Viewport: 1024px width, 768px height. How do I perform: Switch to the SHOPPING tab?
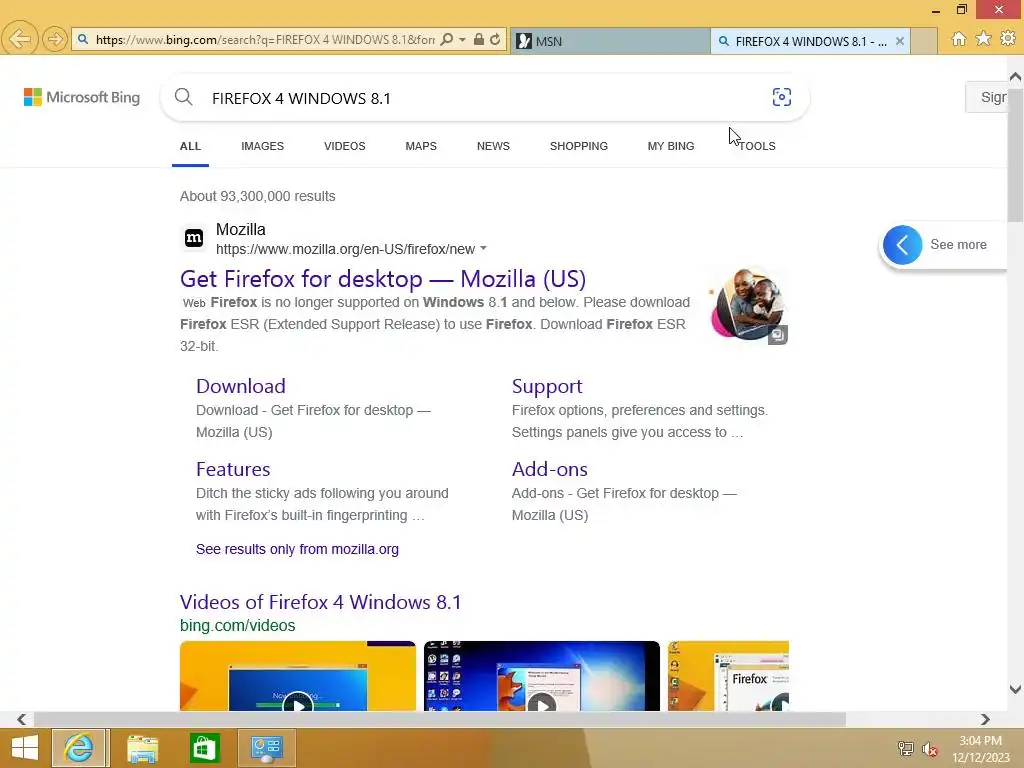point(579,146)
